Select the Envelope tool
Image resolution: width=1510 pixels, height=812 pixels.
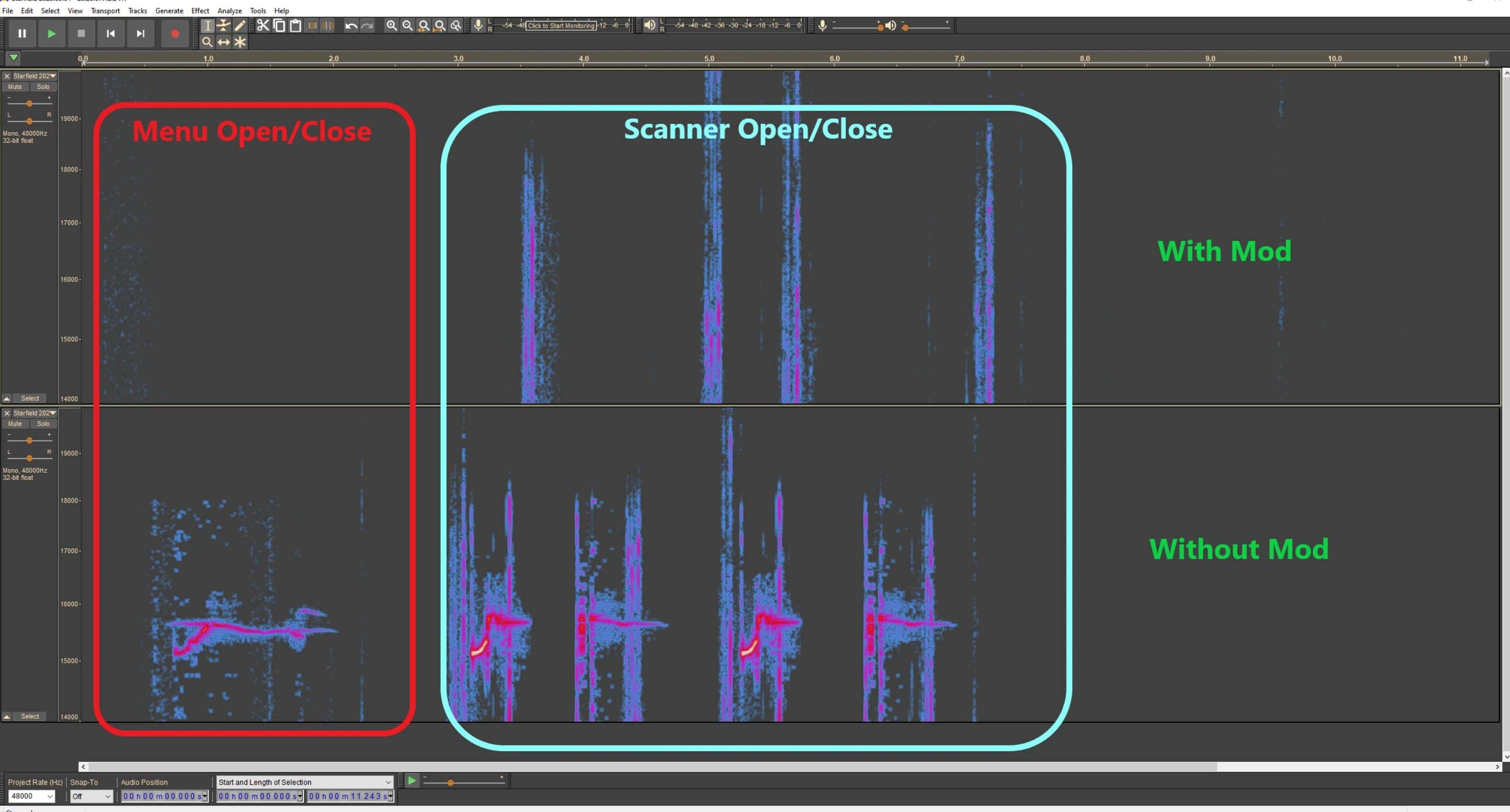[x=223, y=25]
